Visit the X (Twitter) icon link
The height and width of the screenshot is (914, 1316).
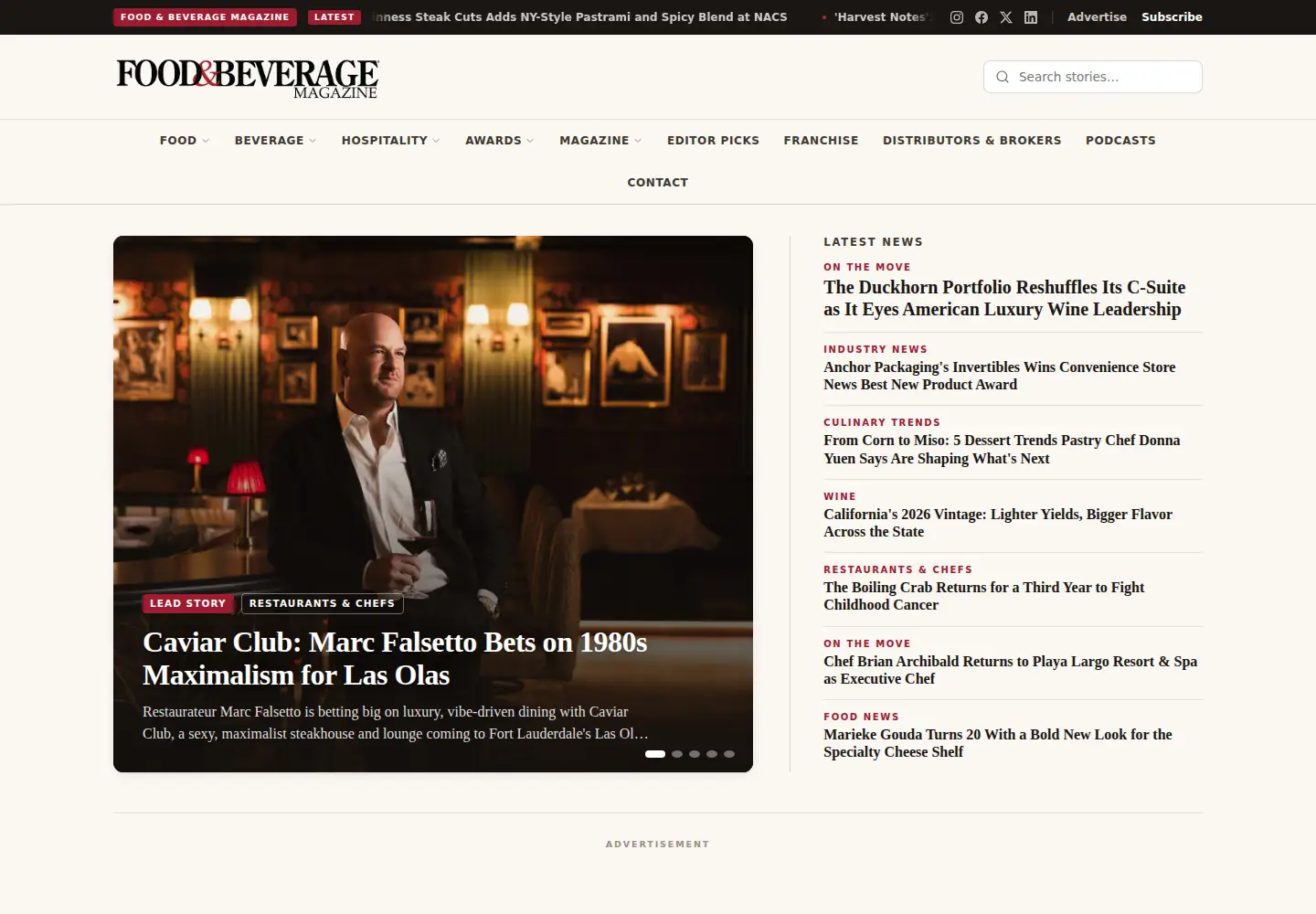click(x=1006, y=17)
